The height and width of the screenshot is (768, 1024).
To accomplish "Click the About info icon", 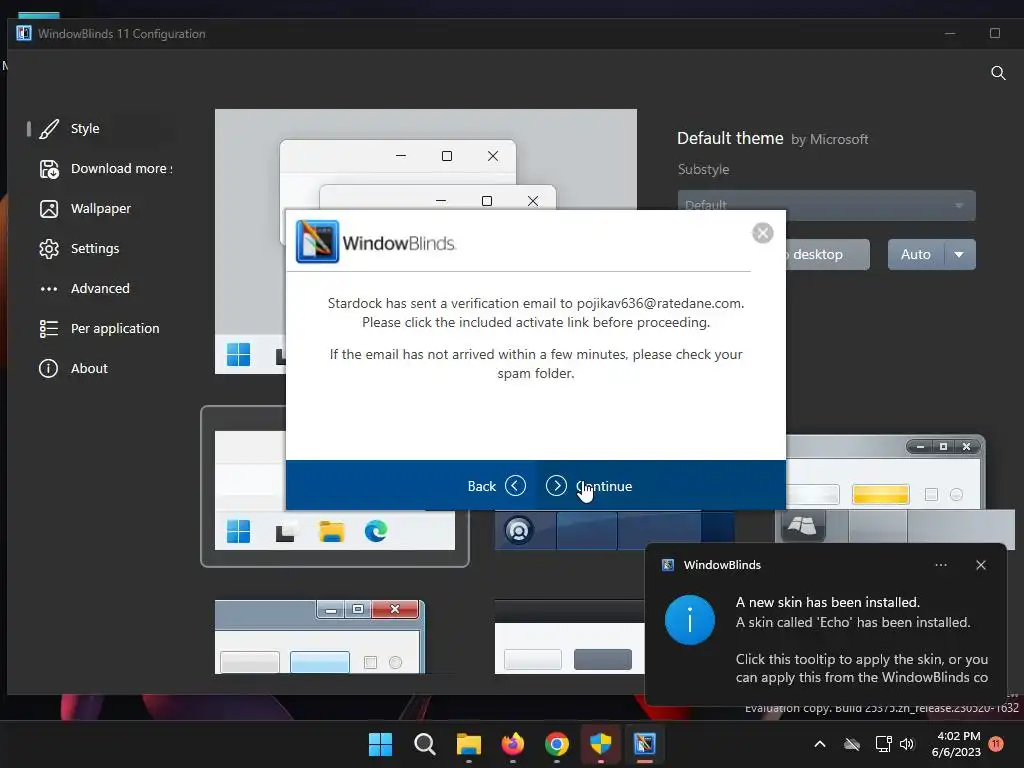I will [x=48, y=368].
